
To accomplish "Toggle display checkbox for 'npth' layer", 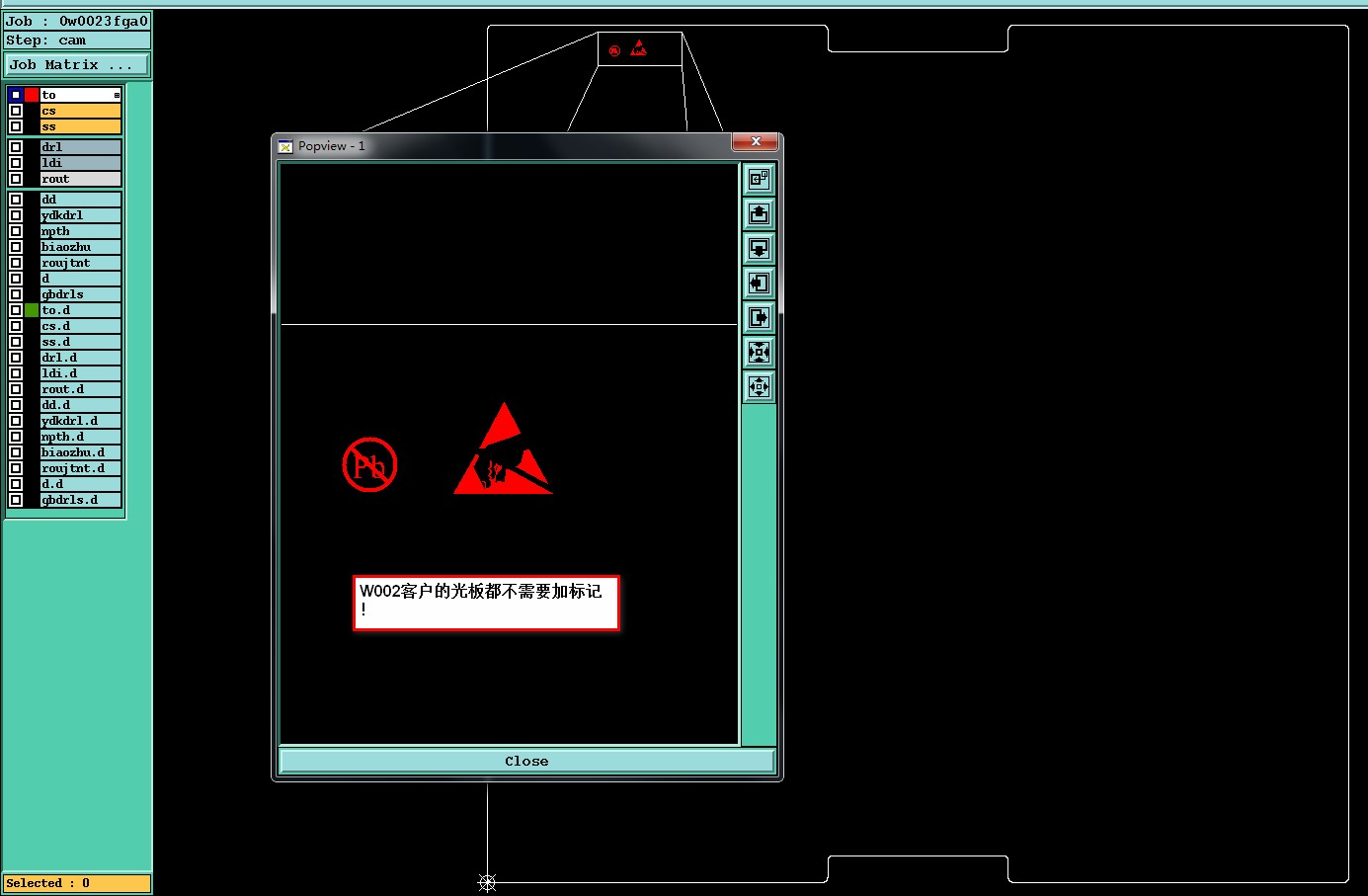I will point(16,231).
